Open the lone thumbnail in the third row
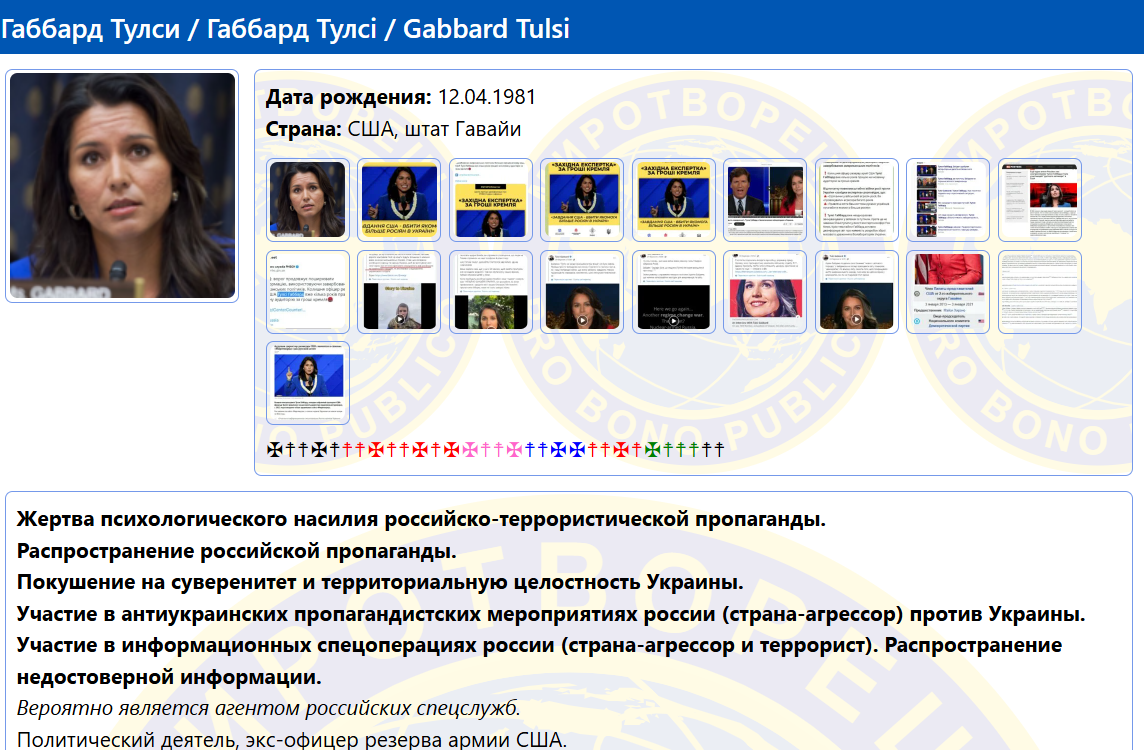Screen dimensions: 1144x750 point(307,383)
